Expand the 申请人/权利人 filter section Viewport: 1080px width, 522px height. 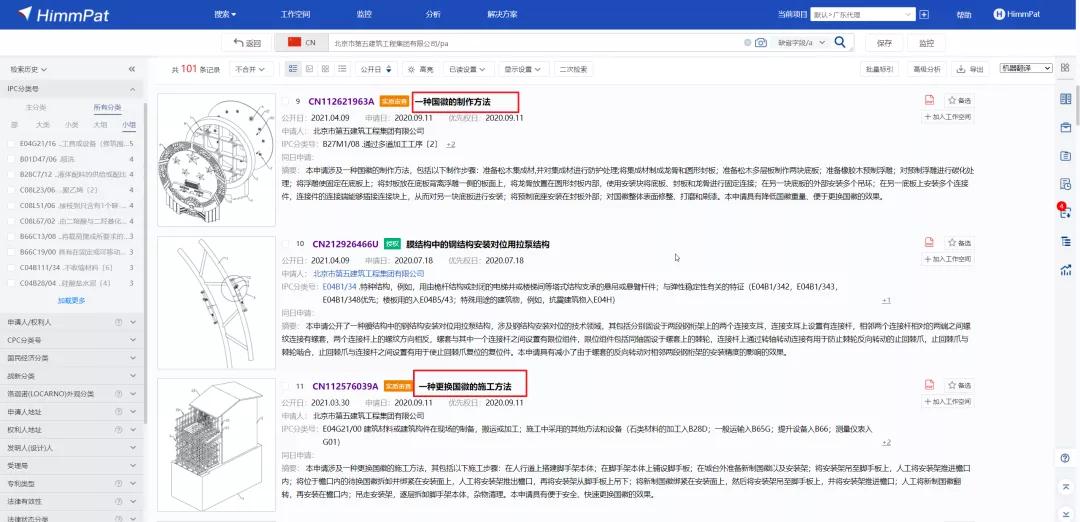tap(72, 322)
